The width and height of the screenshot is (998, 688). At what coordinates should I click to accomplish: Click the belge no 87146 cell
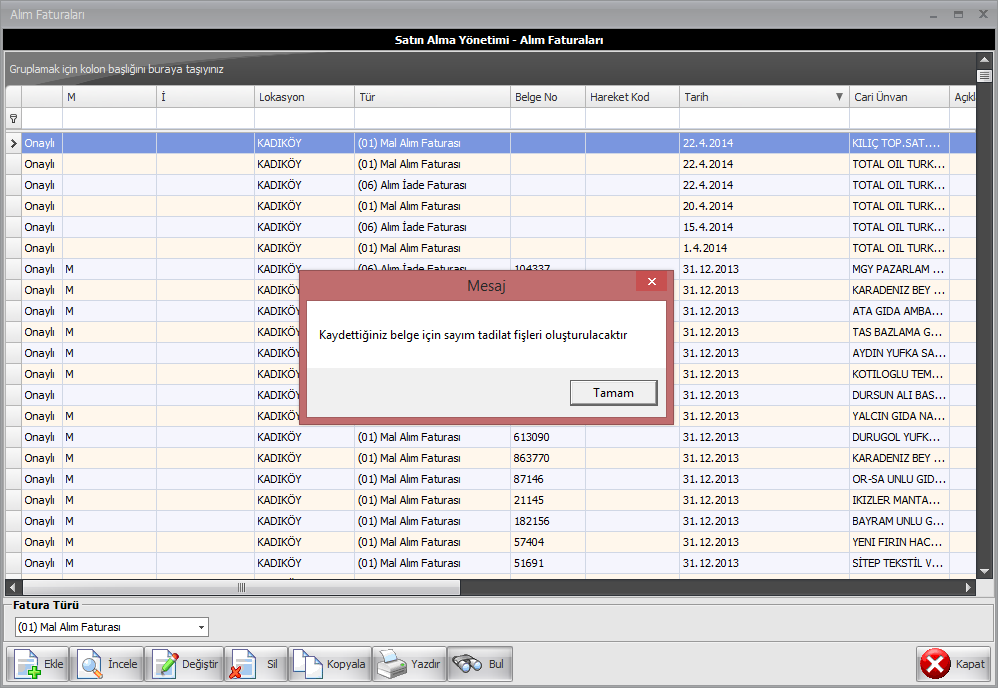pyautogui.click(x=547, y=479)
